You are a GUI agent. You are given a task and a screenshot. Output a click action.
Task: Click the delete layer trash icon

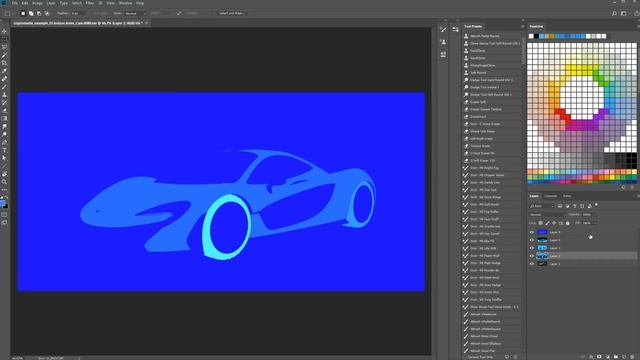pos(632,357)
